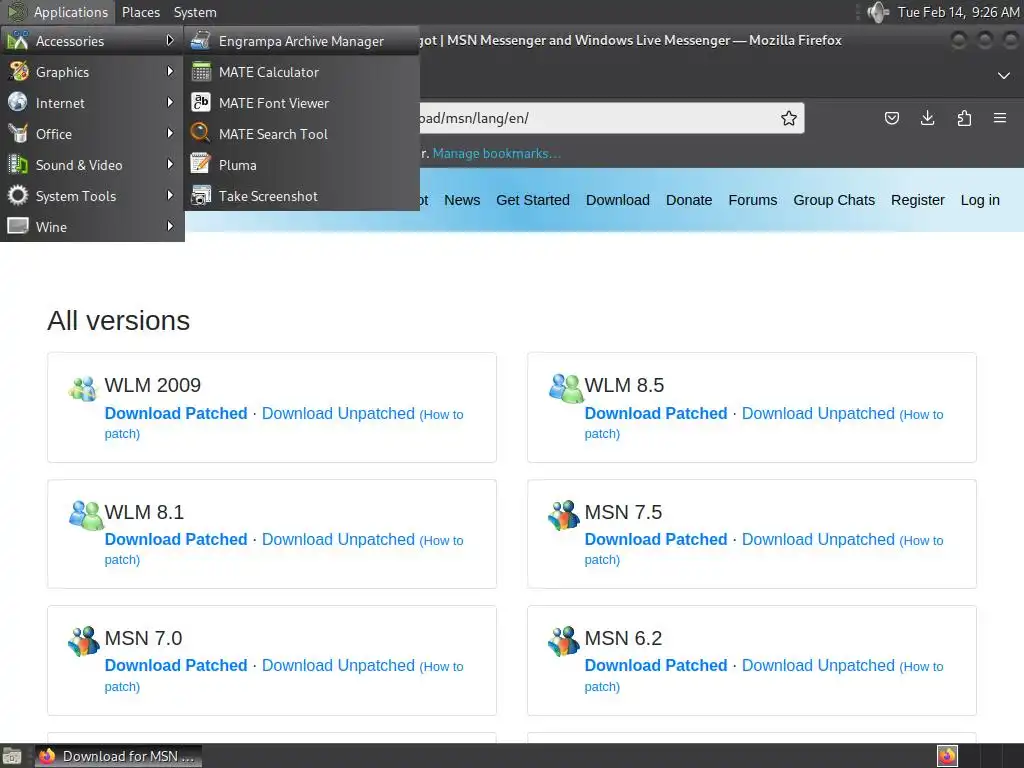Image resolution: width=1024 pixels, height=768 pixels.
Task: Open Firefox extensions puzzle icon
Action: tap(964, 118)
